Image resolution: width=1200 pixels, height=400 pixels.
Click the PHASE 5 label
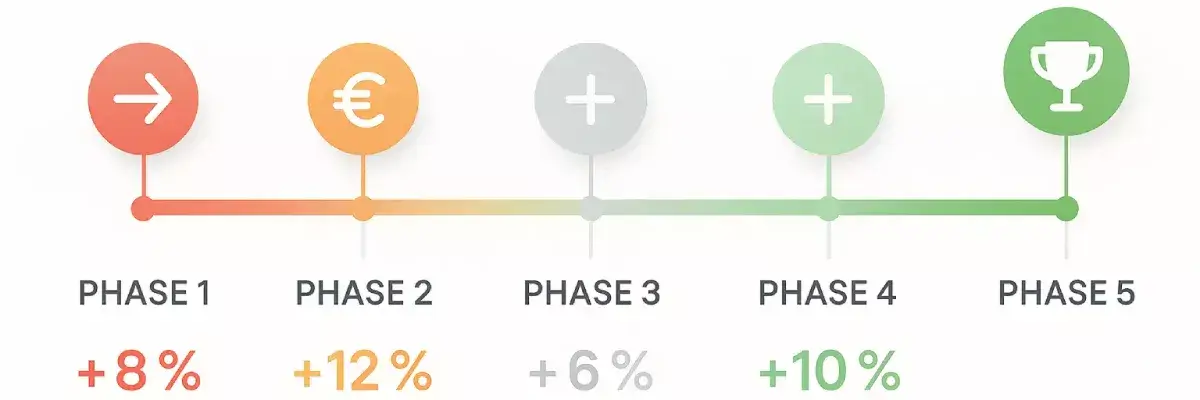[x=1067, y=294]
